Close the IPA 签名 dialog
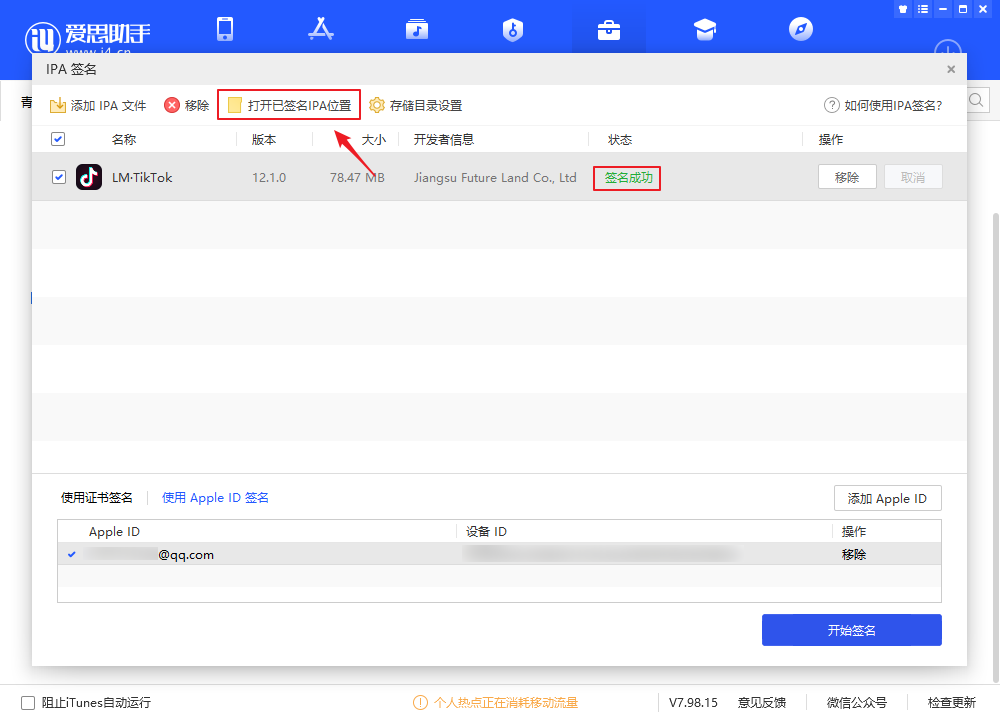1000x719 pixels. (951, 69)
